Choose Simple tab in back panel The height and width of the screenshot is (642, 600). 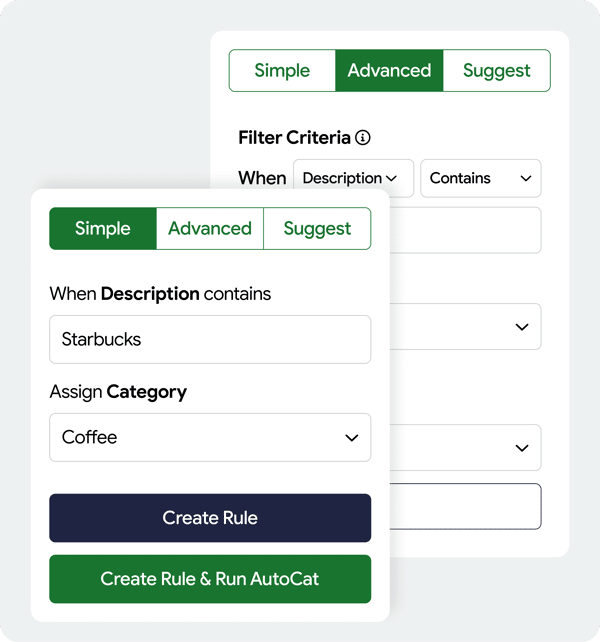coord(282,70)
